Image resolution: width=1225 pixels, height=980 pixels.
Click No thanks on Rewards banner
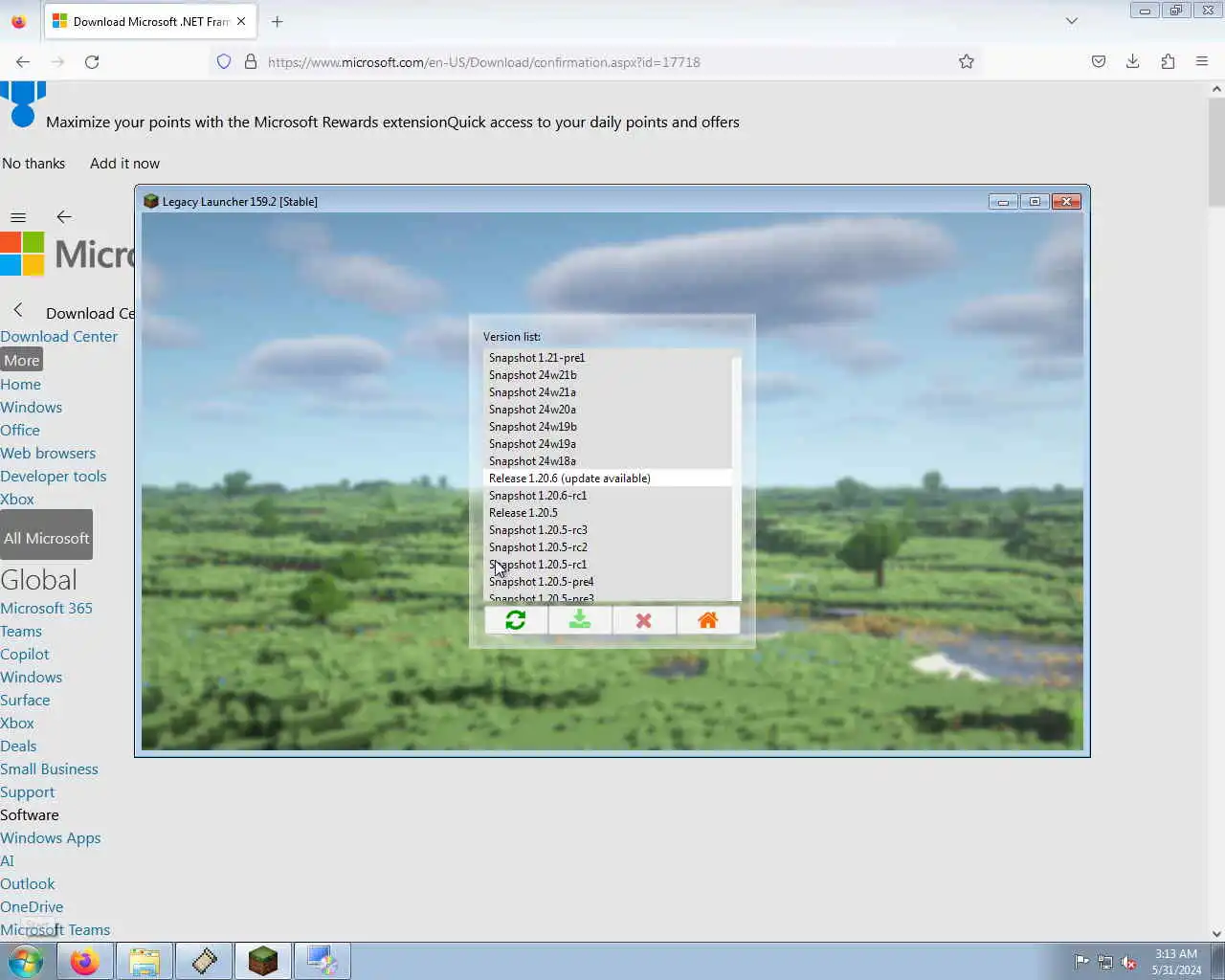[x=33, y=164]
